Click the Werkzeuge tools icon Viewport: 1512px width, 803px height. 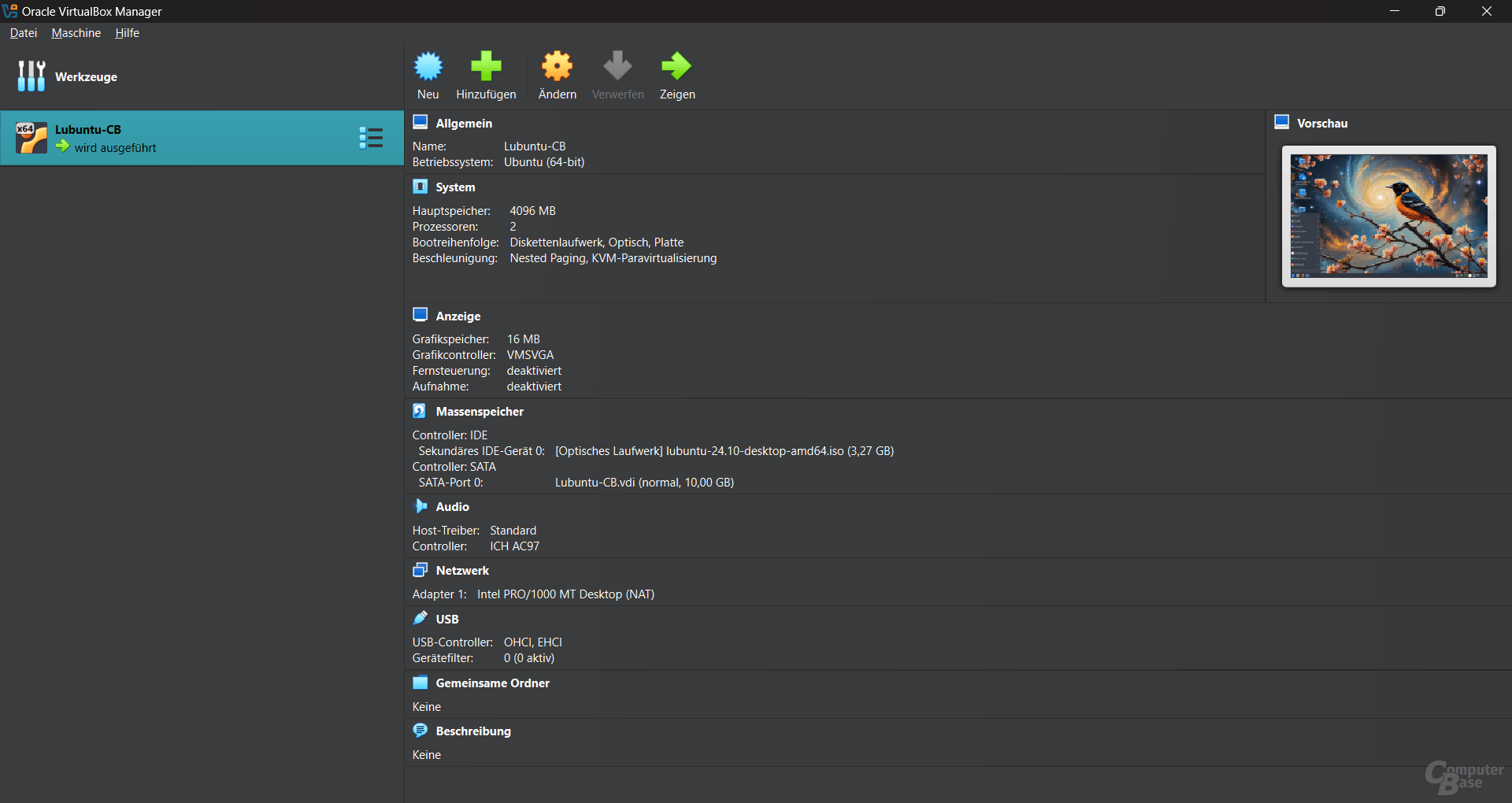tap(31, 76)
